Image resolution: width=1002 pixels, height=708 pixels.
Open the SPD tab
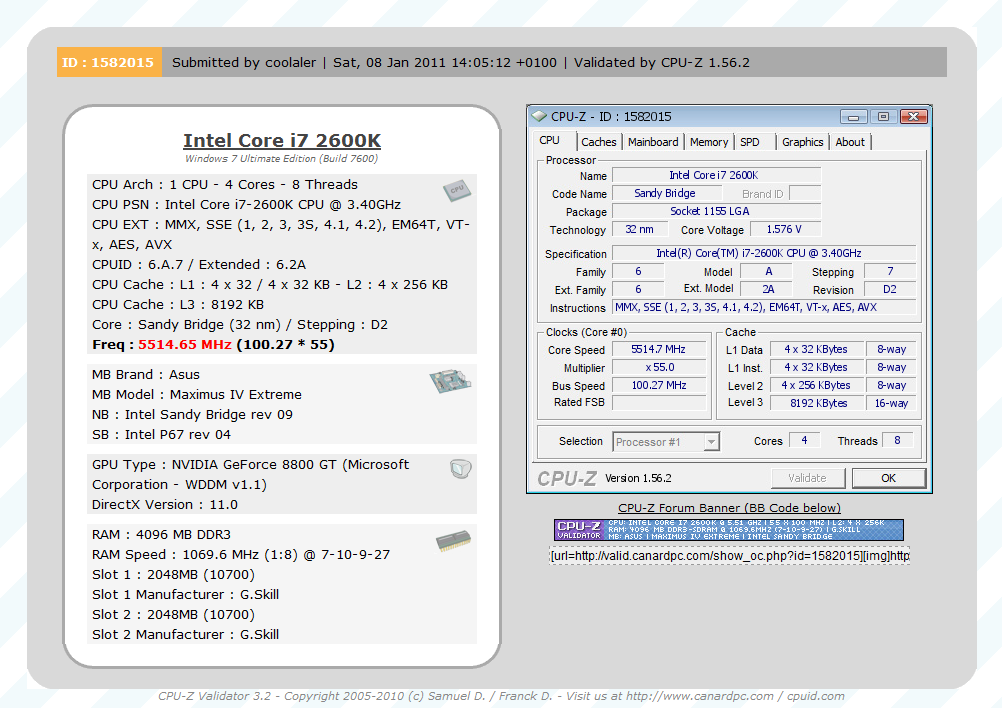(750, 142)
